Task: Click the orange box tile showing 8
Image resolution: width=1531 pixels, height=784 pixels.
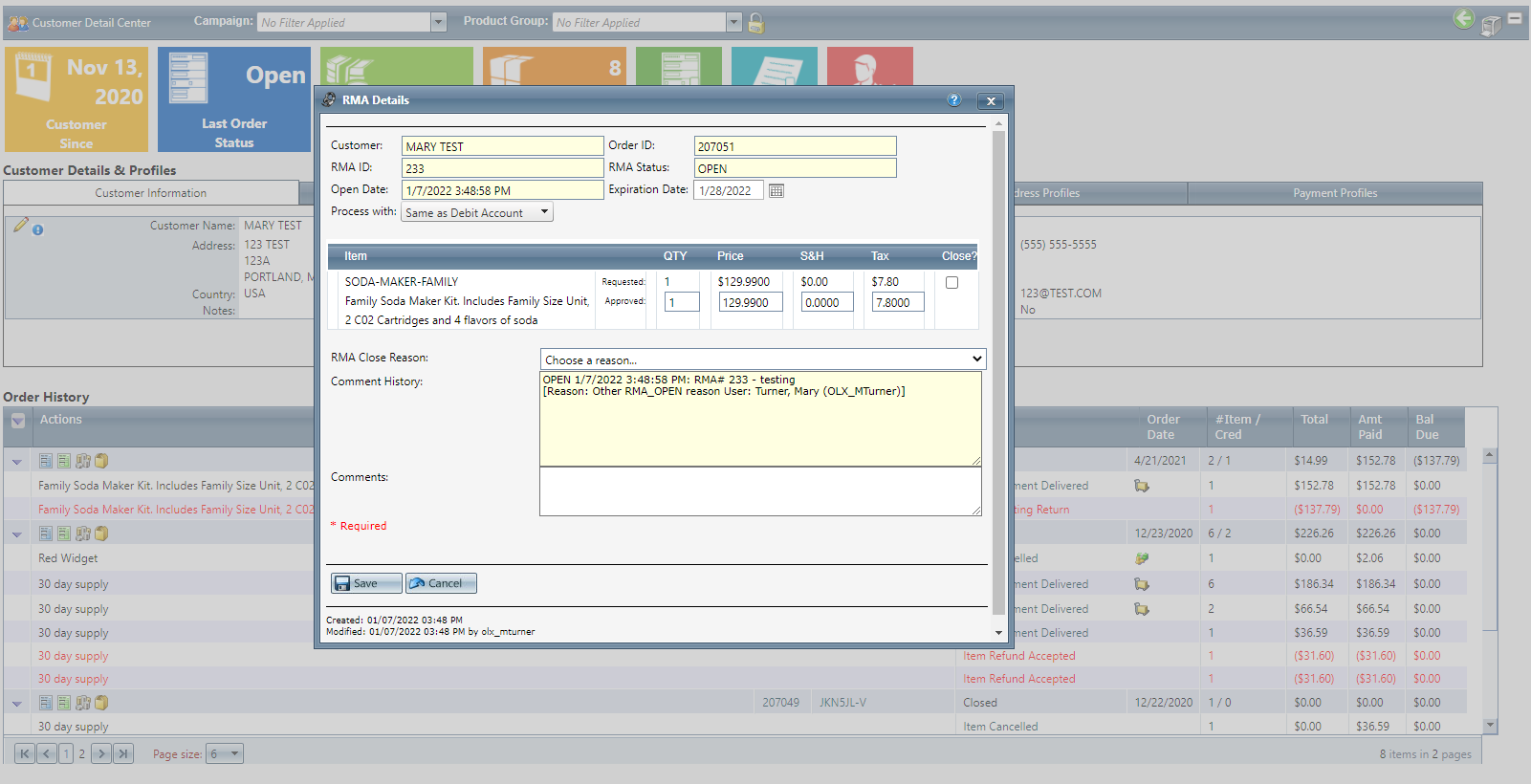Action: point(555,67)
